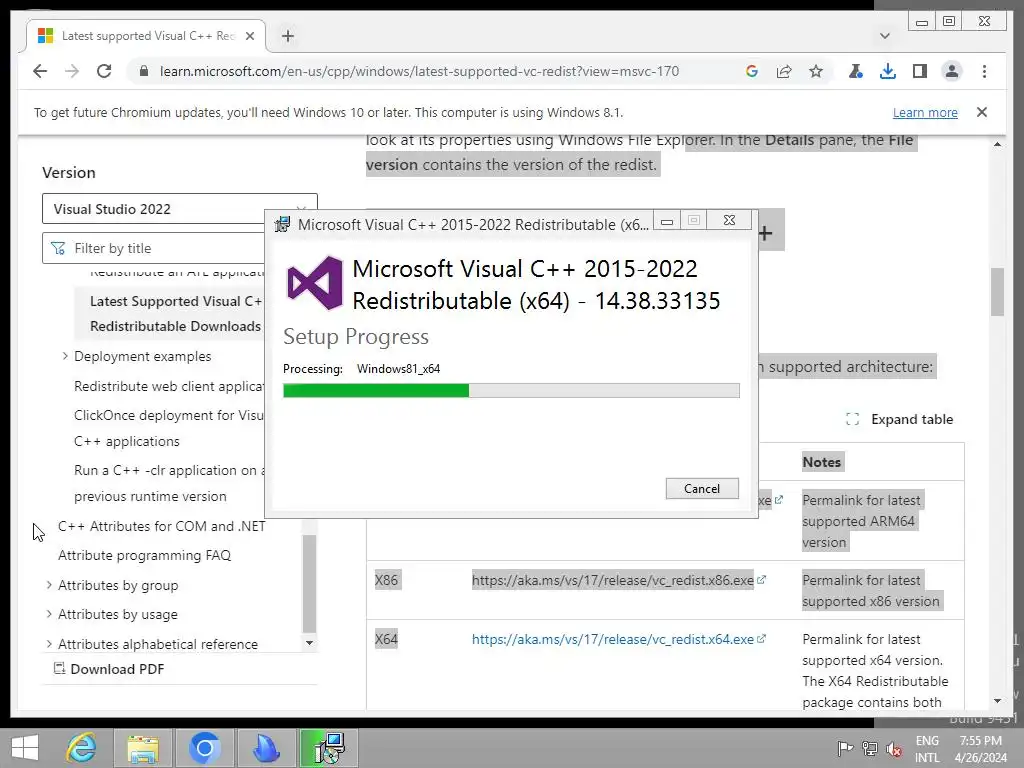
Task: Open ClickOnce deployment for Visual C++ applications
Action: [168, 428]
